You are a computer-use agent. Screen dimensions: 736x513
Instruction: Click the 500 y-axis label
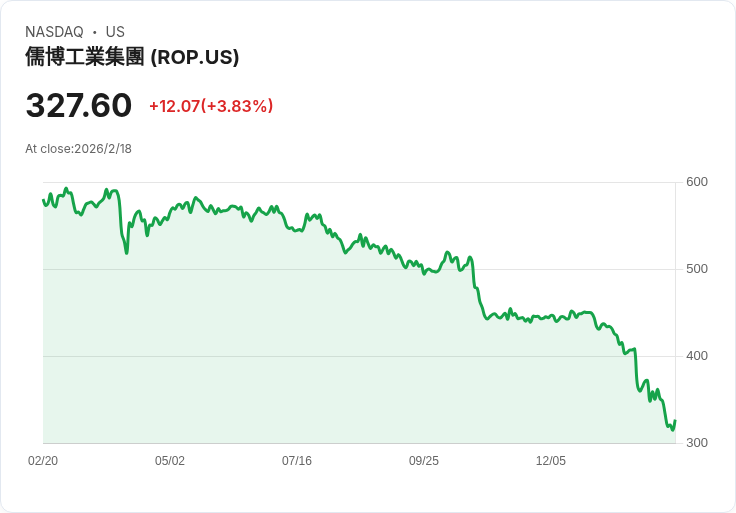(696, 269)
